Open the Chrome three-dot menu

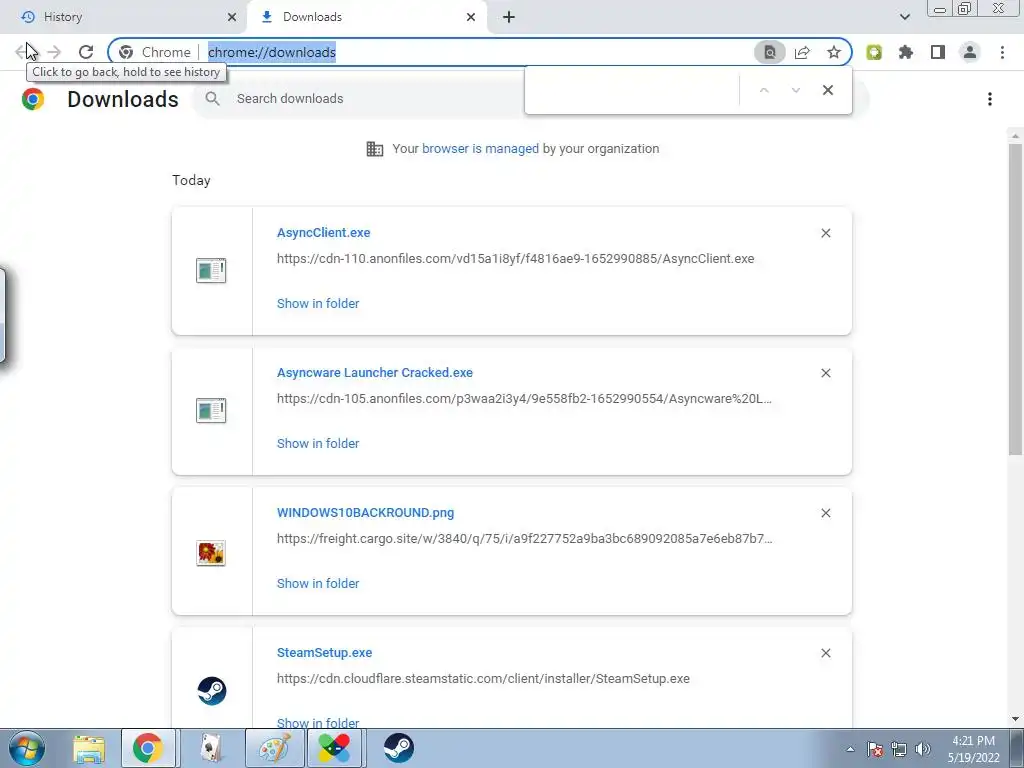point(1002,52)
